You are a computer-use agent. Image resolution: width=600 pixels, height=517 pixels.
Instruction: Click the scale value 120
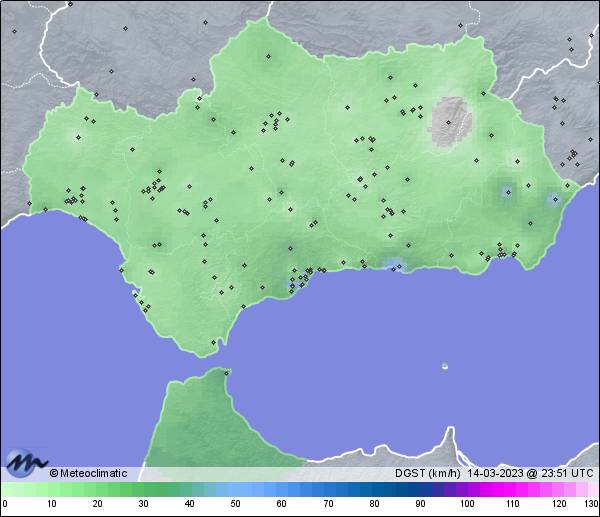pos(559,503)
